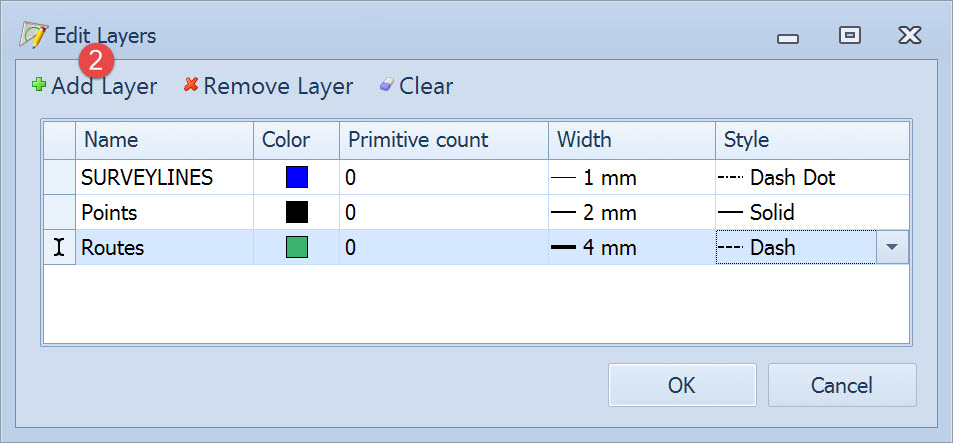Click the green Routes color swatch
The height and width of the screenshot is (443, 953).
pos(296,247)
